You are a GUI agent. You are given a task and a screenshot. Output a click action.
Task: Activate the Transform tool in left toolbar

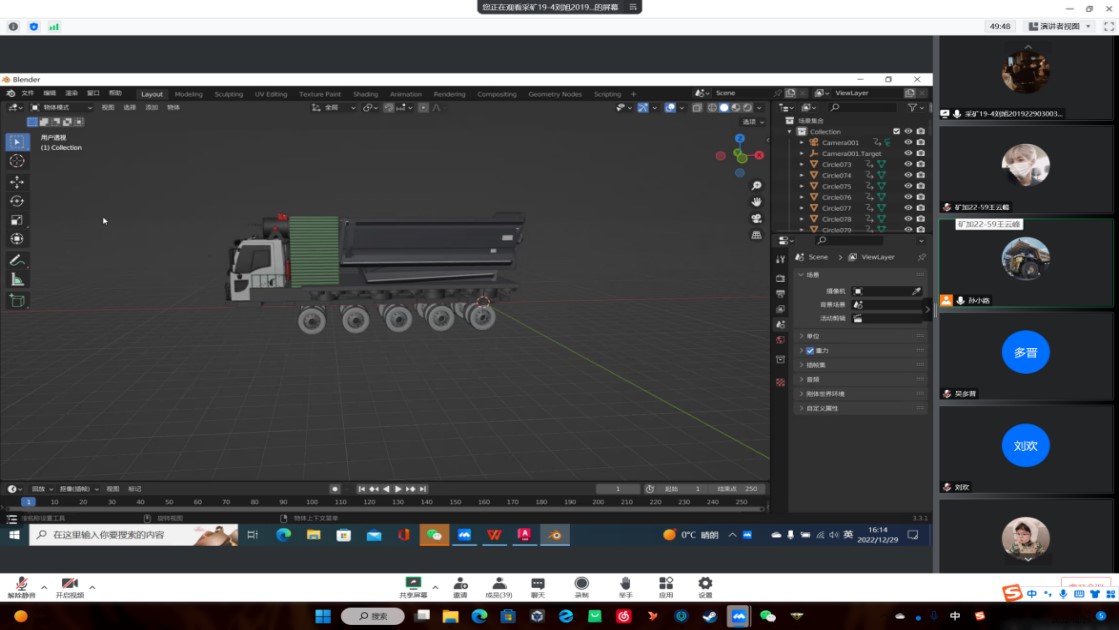coord(17,239)
